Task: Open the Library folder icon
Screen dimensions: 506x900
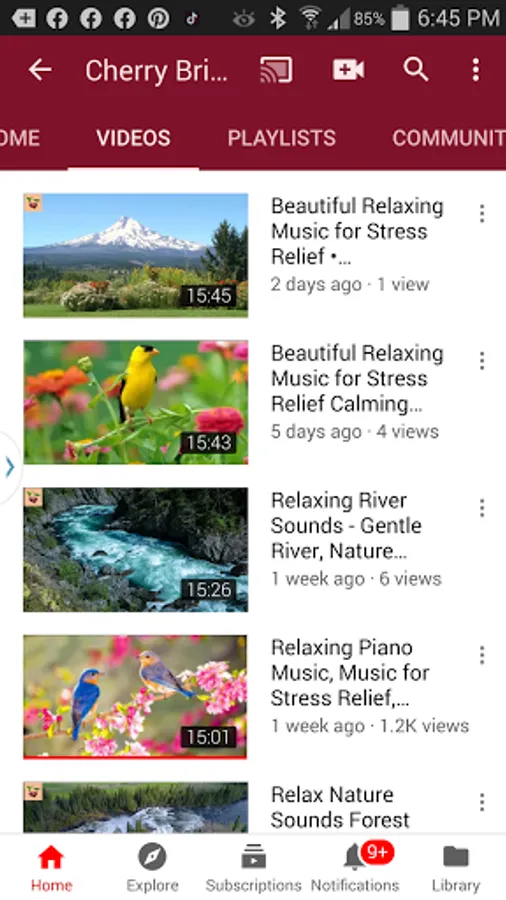Action: (x=456, y=867)
